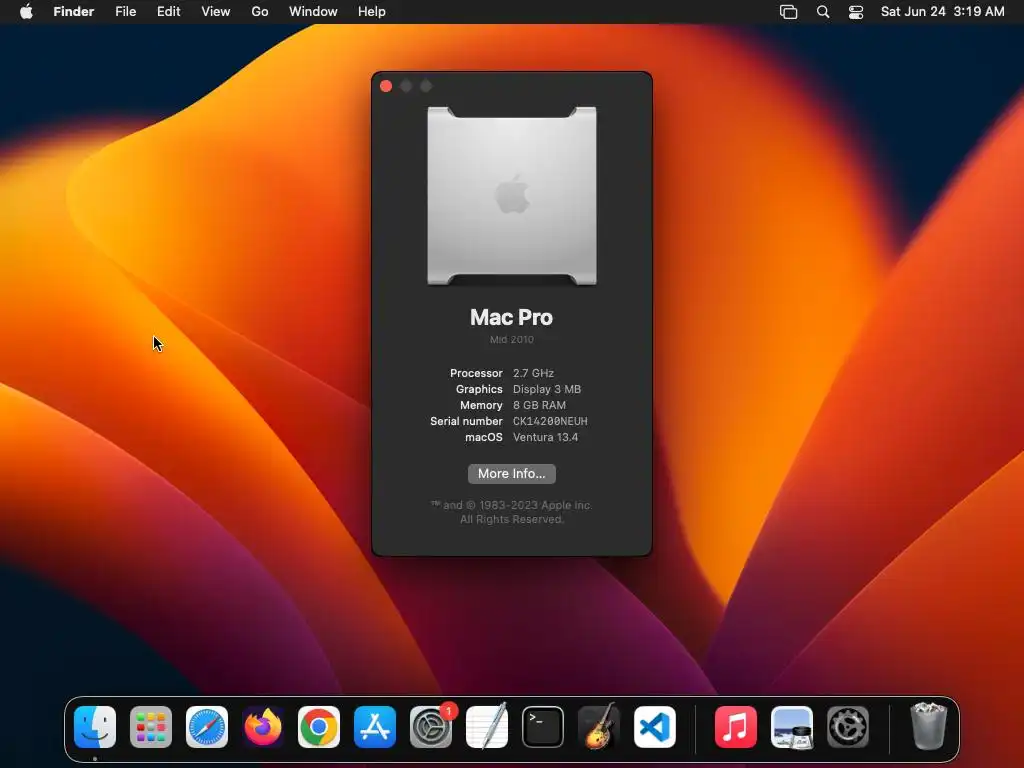The height and width of the screenshot is (768, 1024).
Task: Launch Firefox from the dock
Action: click(x=263, y=727)
